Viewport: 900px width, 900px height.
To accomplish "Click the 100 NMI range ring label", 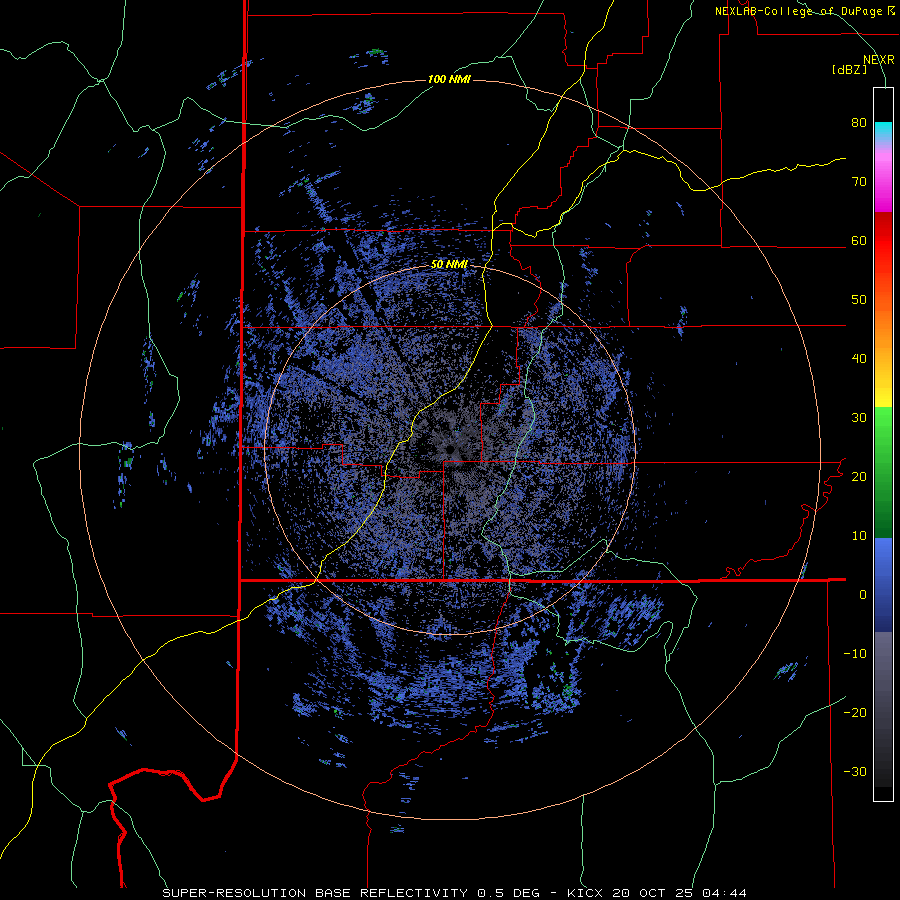I will (x=449, y=79).
